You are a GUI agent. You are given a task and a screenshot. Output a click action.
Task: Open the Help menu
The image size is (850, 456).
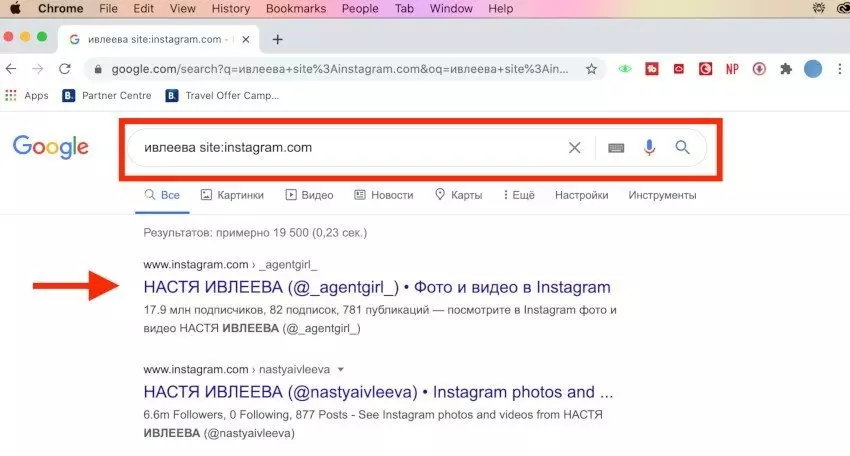tap(500, 9)
